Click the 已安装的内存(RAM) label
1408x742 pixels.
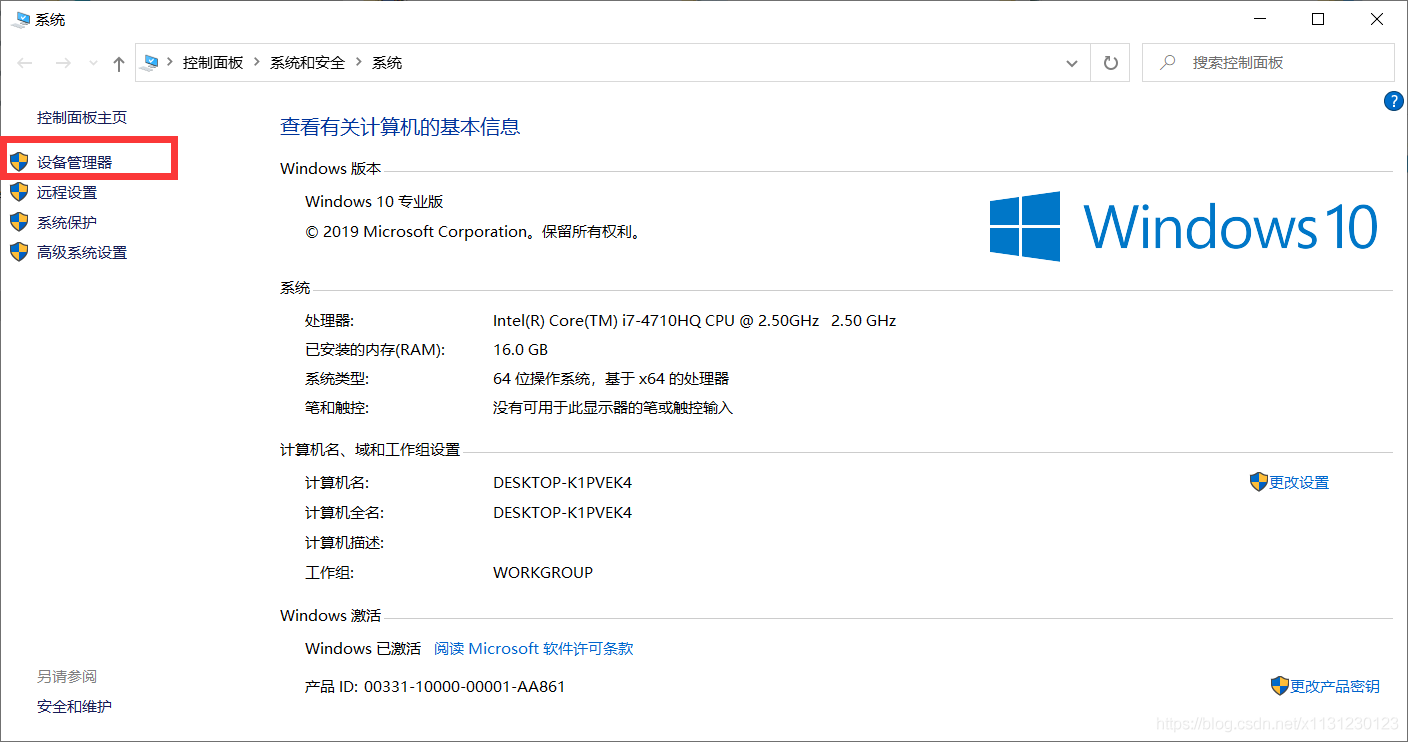pyautogui.click(x=375, y=350)
